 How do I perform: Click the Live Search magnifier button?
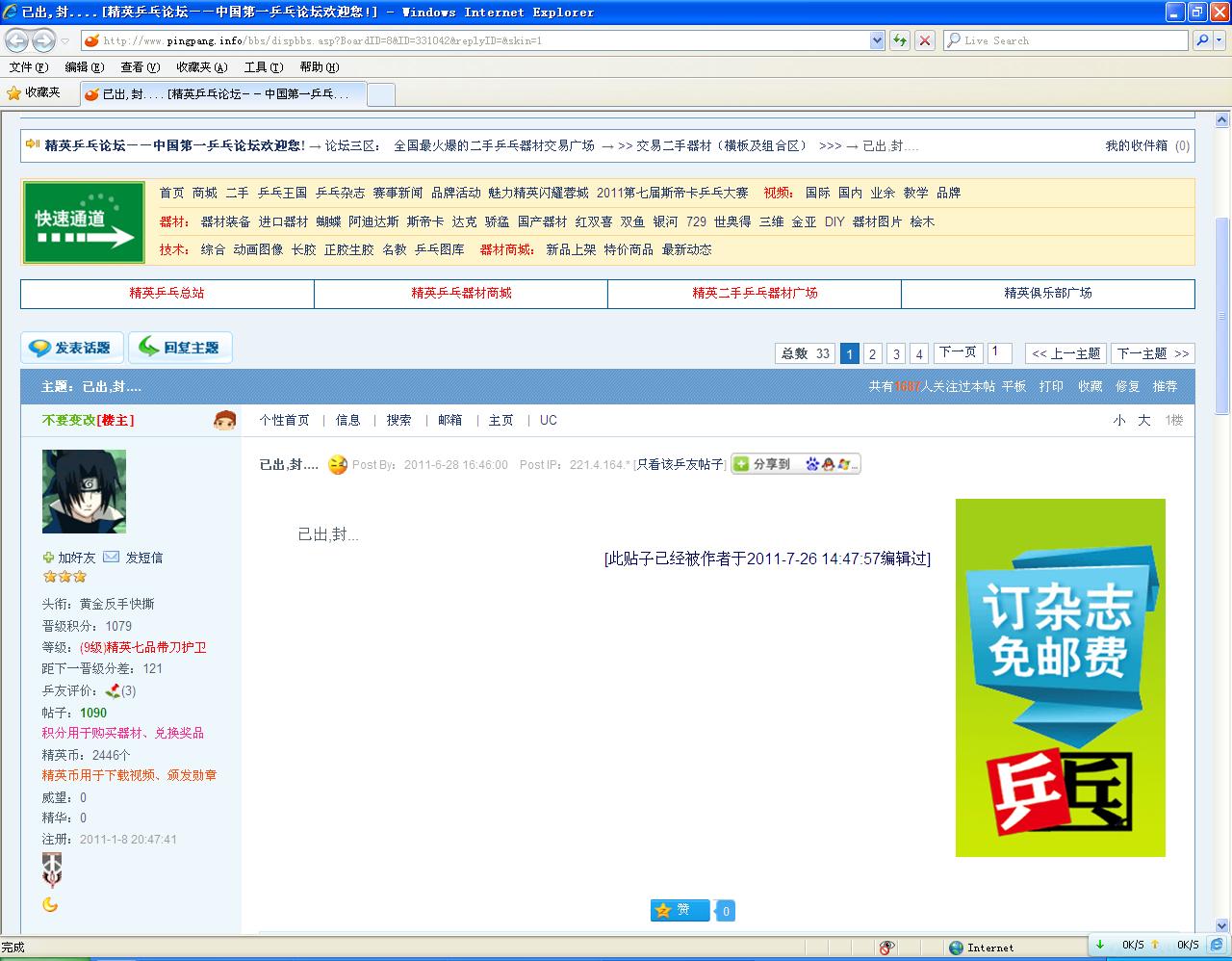tap(1201, 40)
